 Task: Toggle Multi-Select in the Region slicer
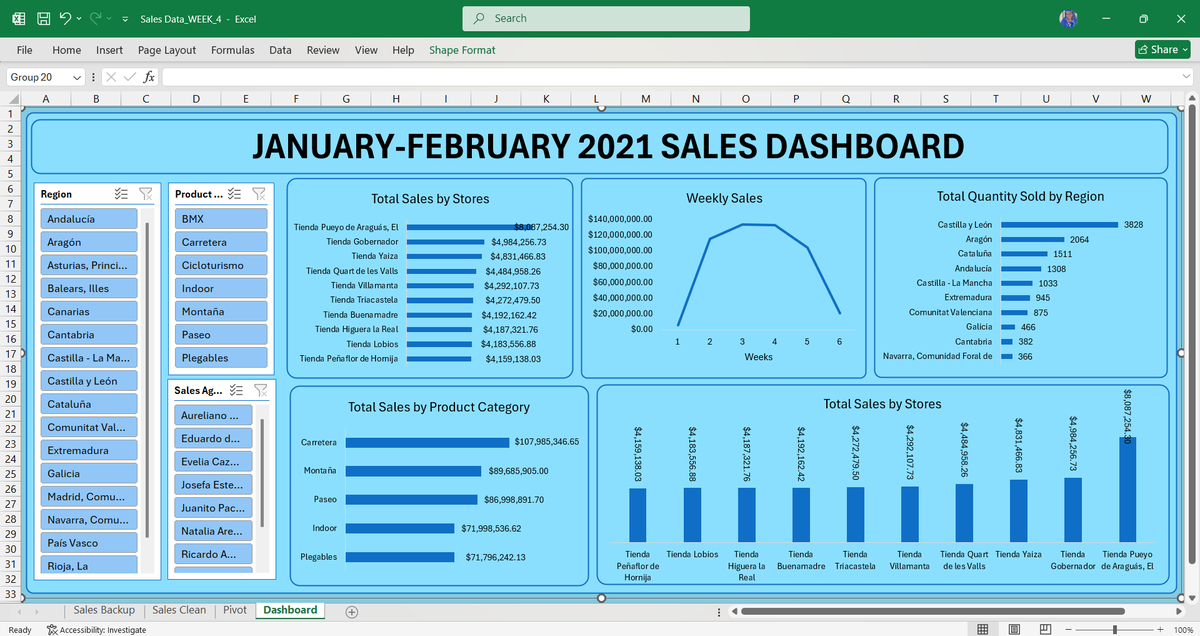point(122,194)
